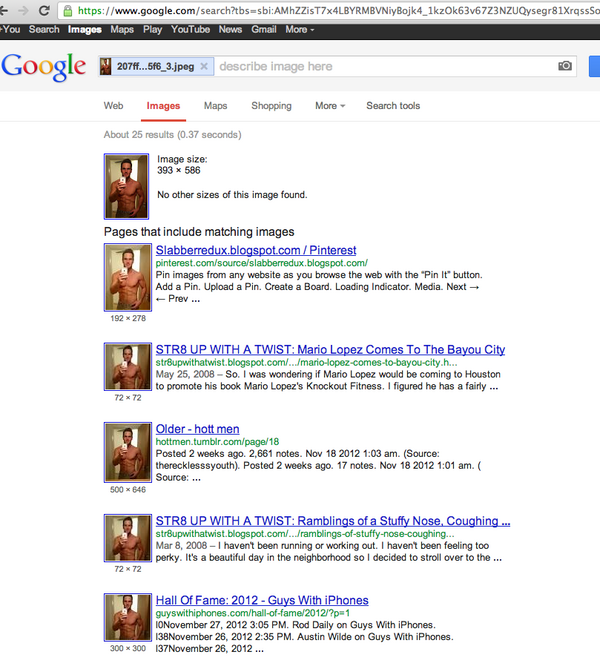600x669 pixels.
Task: Switch to the Shopping results tab
Action: coord(271,105)
